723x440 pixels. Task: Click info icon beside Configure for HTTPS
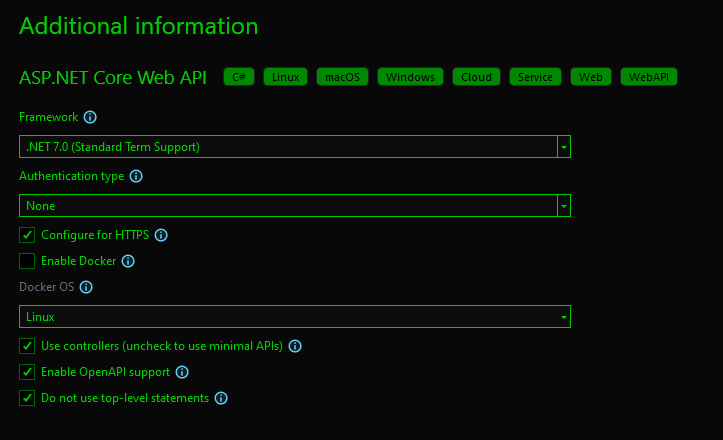point(161,235)
